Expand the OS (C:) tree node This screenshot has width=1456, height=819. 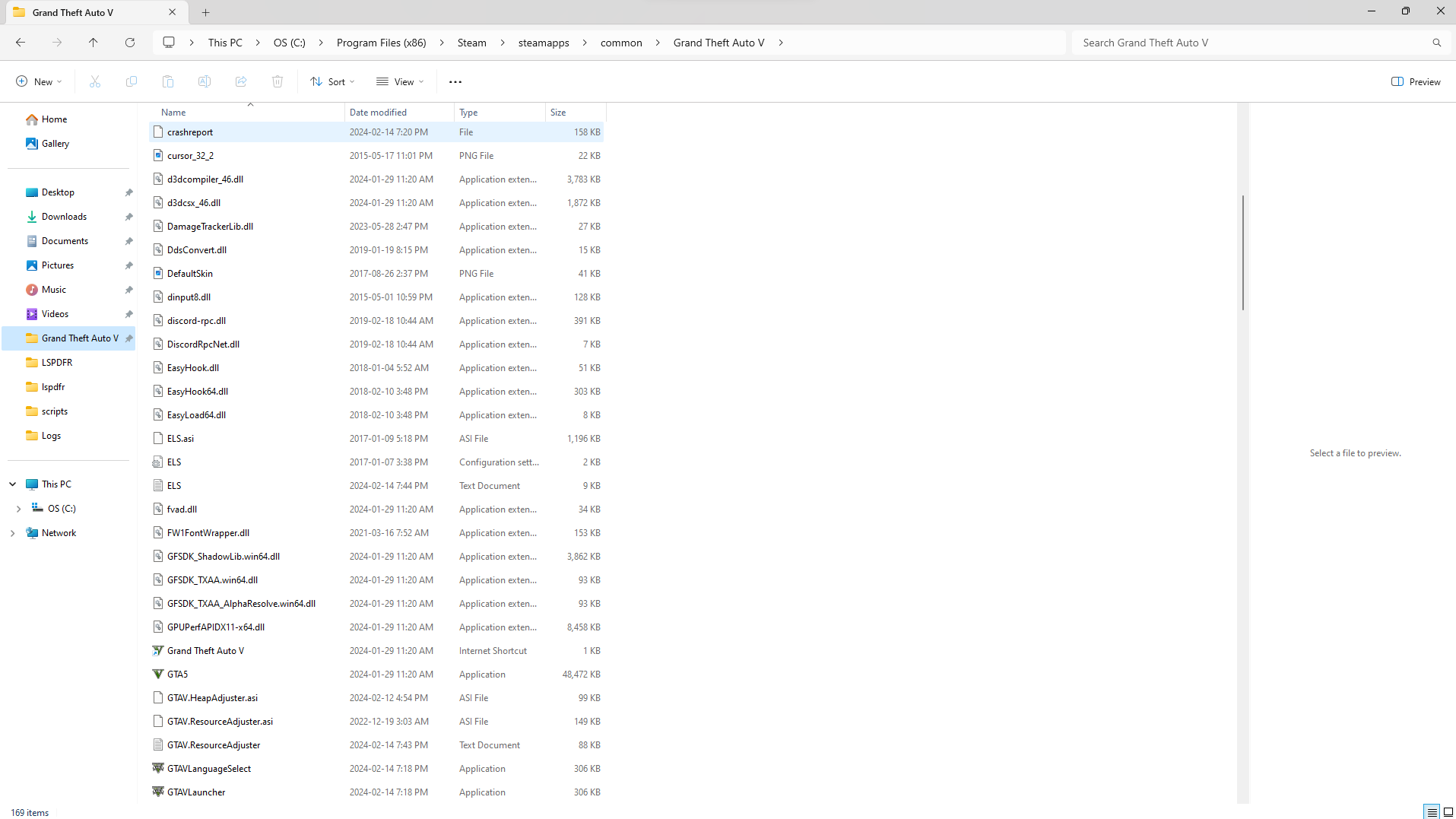pyautogui.click(x=18, y=509)
